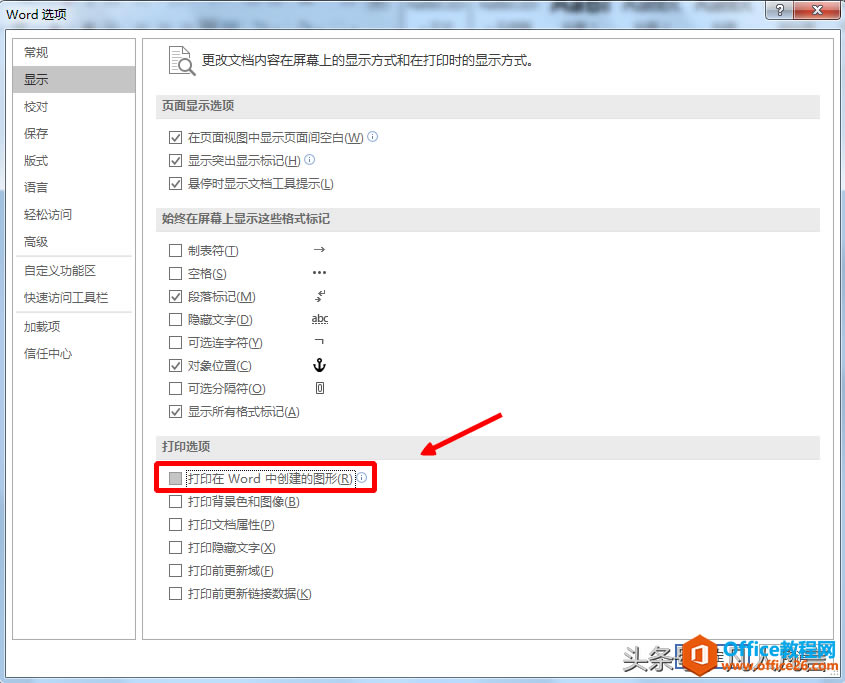Check 打印前更新域 checkbox

[x=175, y=570]
